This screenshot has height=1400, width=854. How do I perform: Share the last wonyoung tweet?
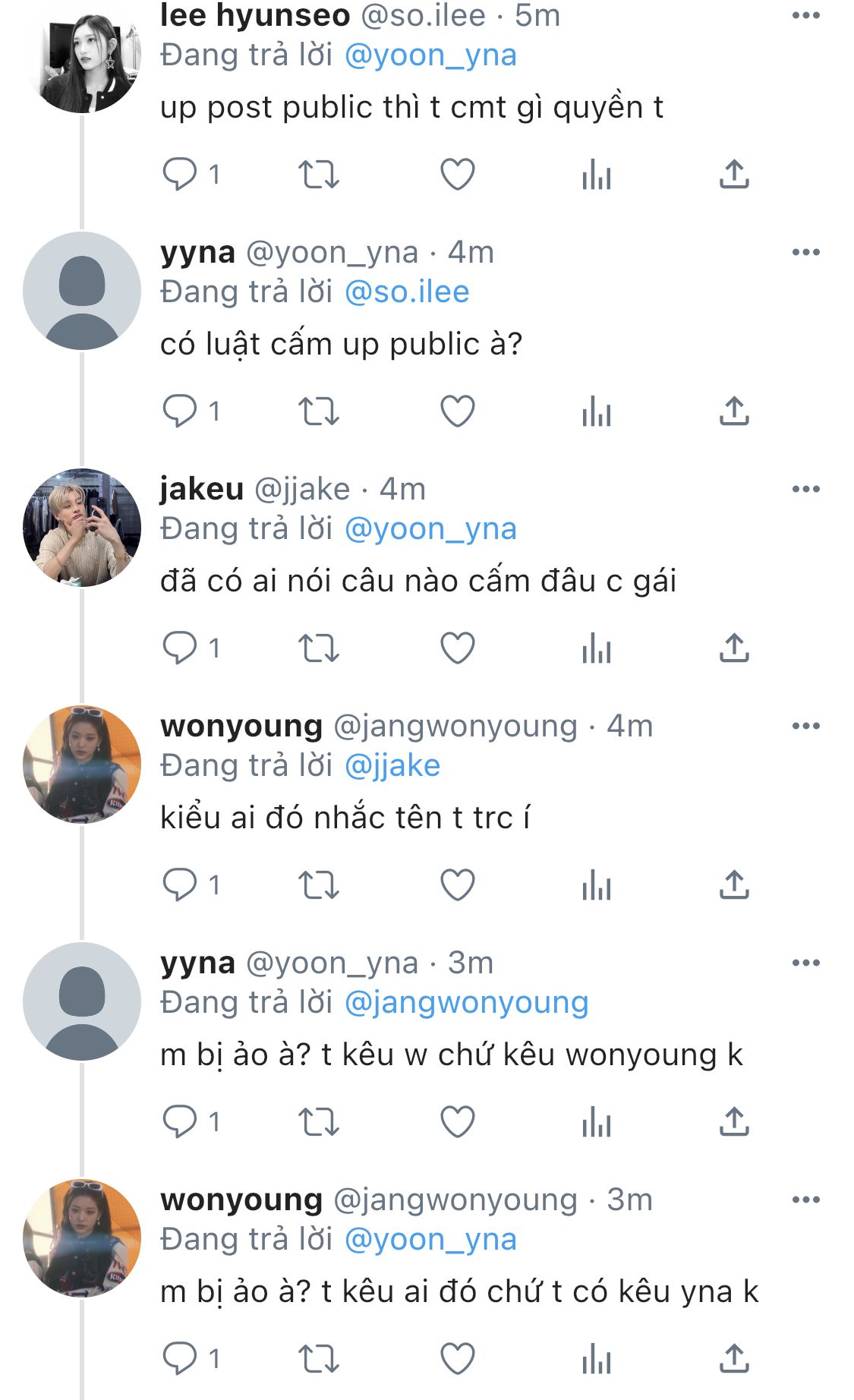tap(734, 1359)
